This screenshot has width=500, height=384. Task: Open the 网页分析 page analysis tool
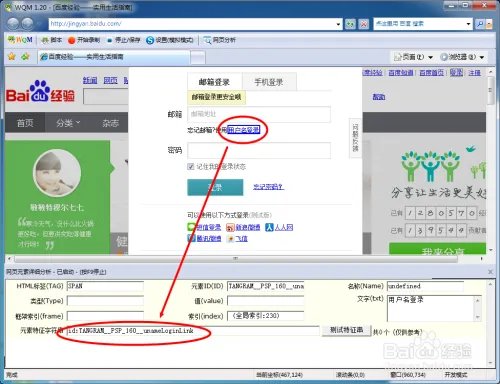point(220,40)
